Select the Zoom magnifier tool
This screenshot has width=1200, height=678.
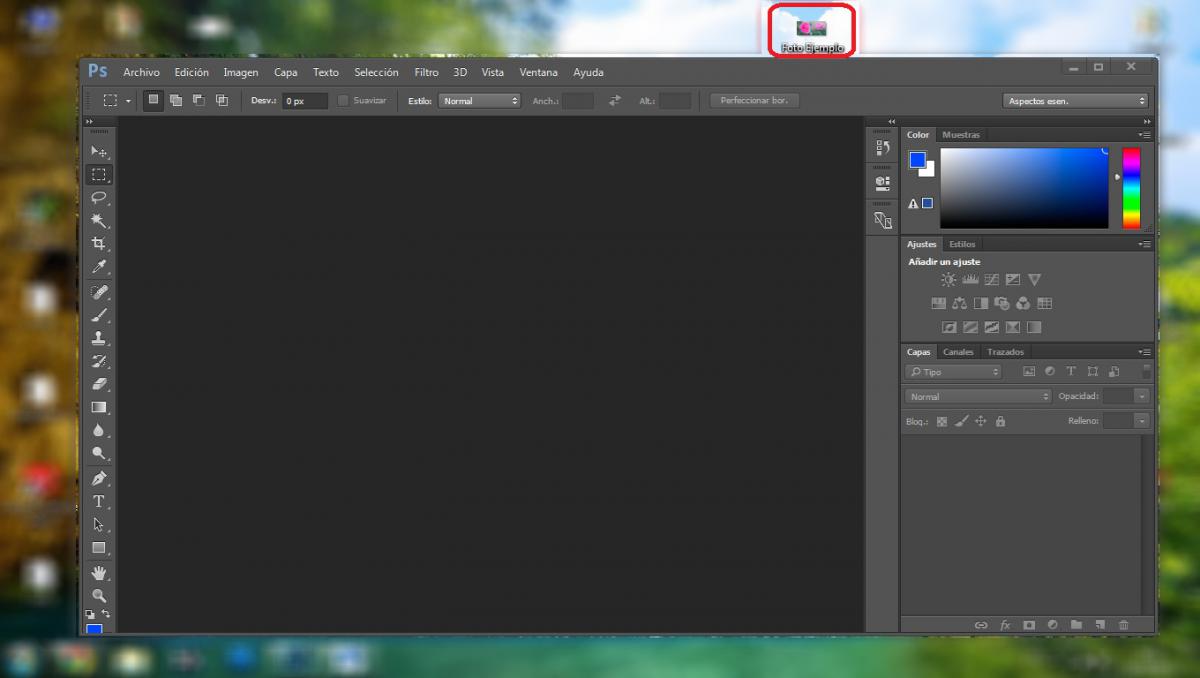pos(99,596)
